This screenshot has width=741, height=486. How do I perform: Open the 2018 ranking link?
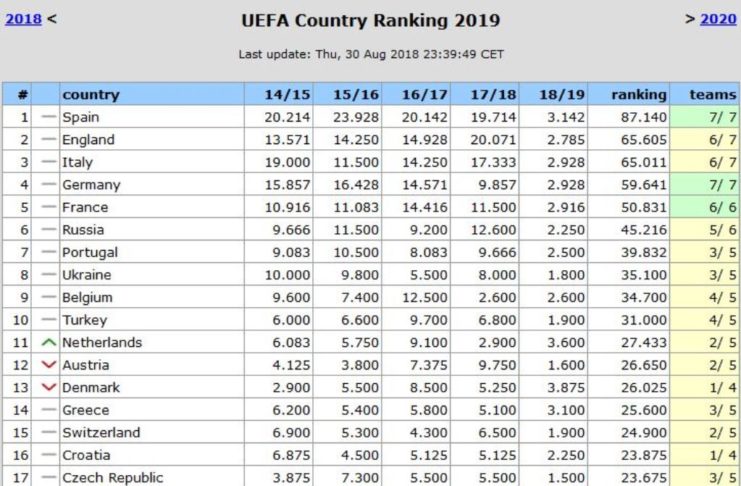pyautogui.click(x=24, y=18)
